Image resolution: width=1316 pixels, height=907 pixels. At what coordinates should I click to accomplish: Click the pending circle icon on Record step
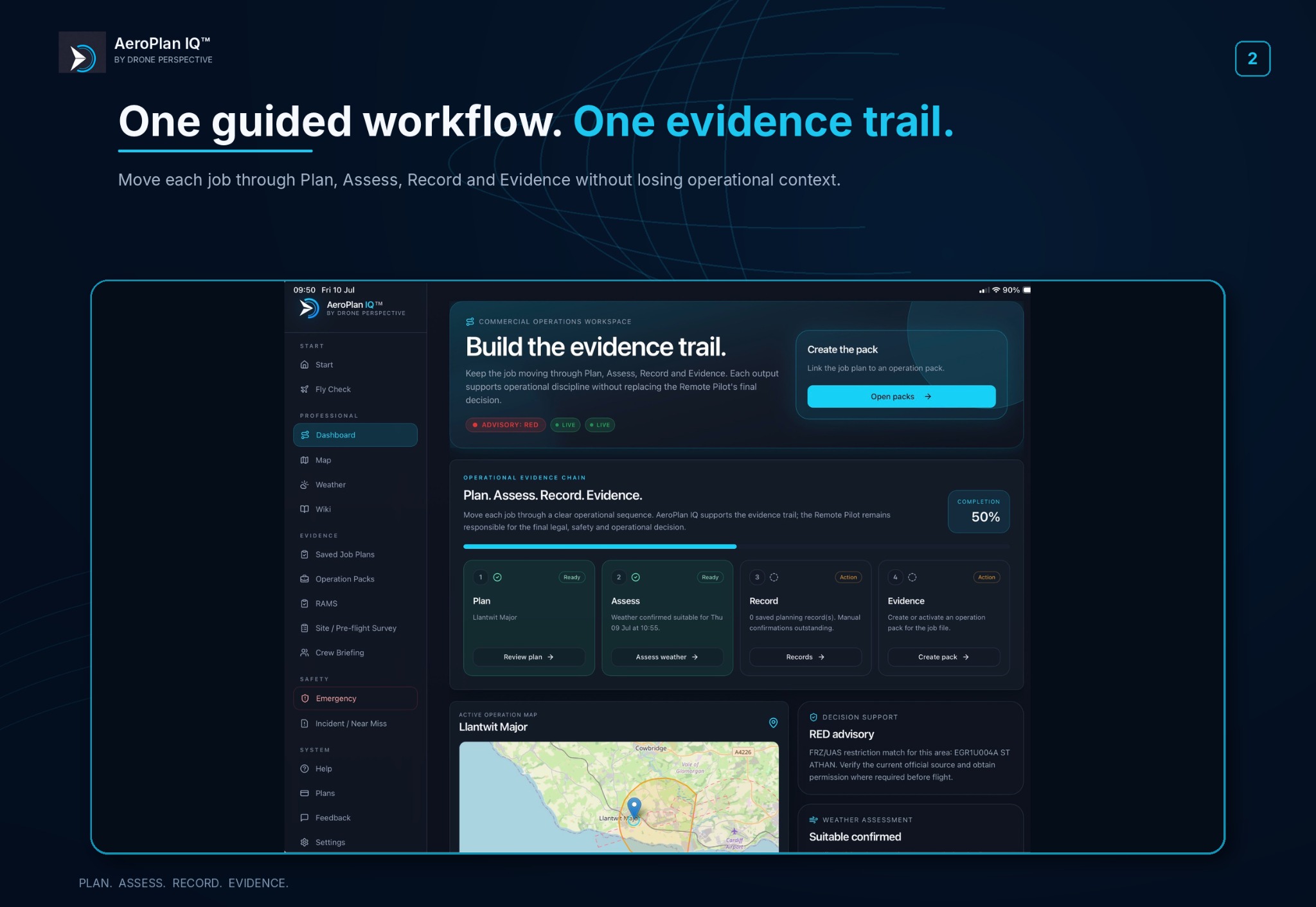coord(774,577)
